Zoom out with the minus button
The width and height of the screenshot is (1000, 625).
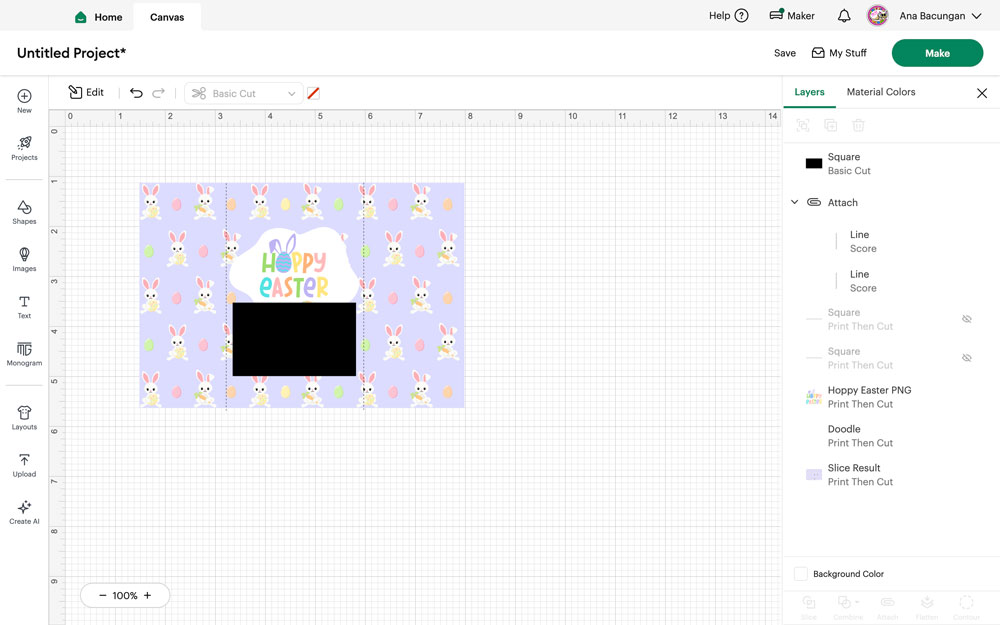[x=102, y=595]
